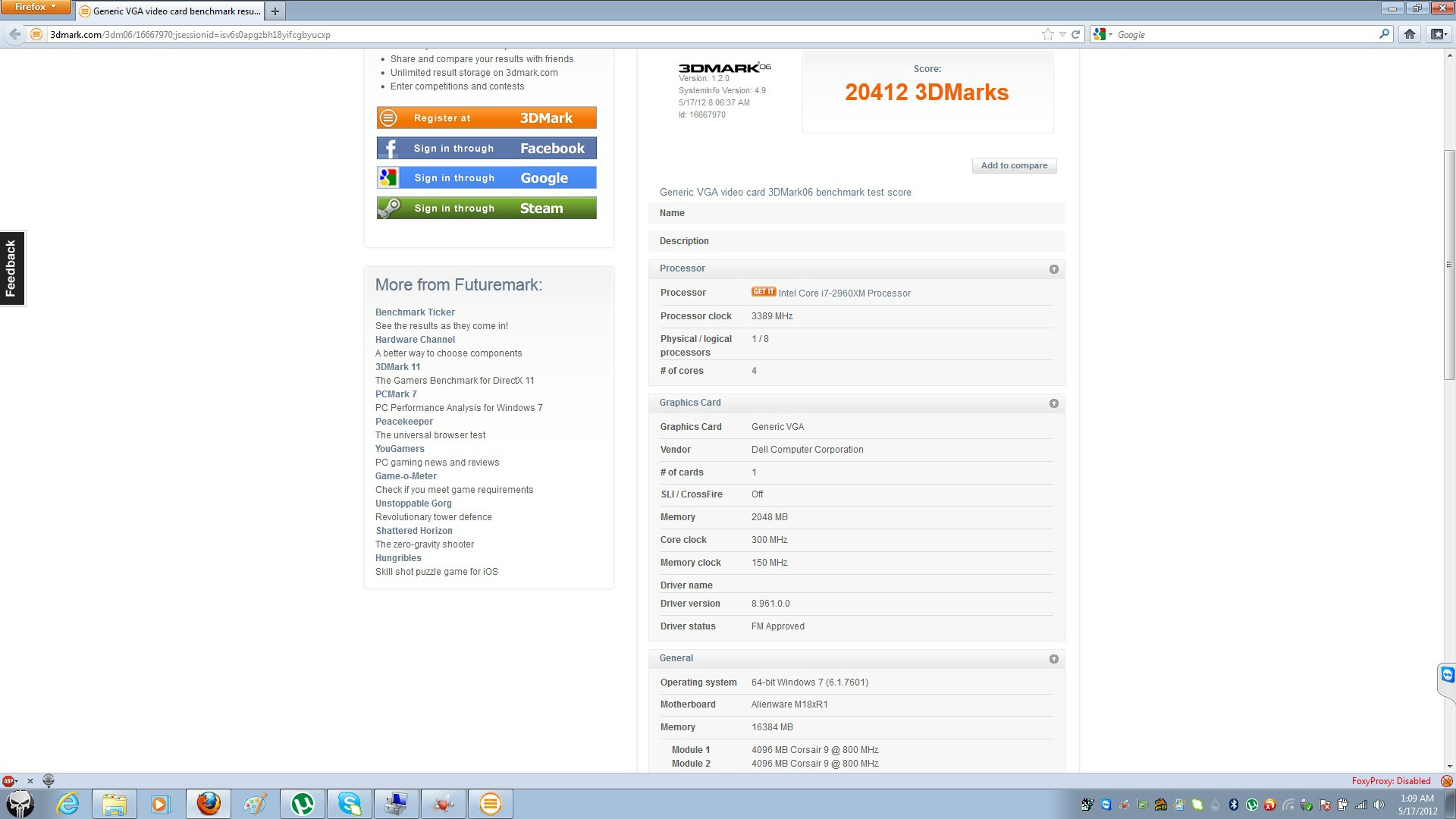1456x819 pixels.
Task: Open the Benchmark Ticker link
Action: click(x=415, y=312)
